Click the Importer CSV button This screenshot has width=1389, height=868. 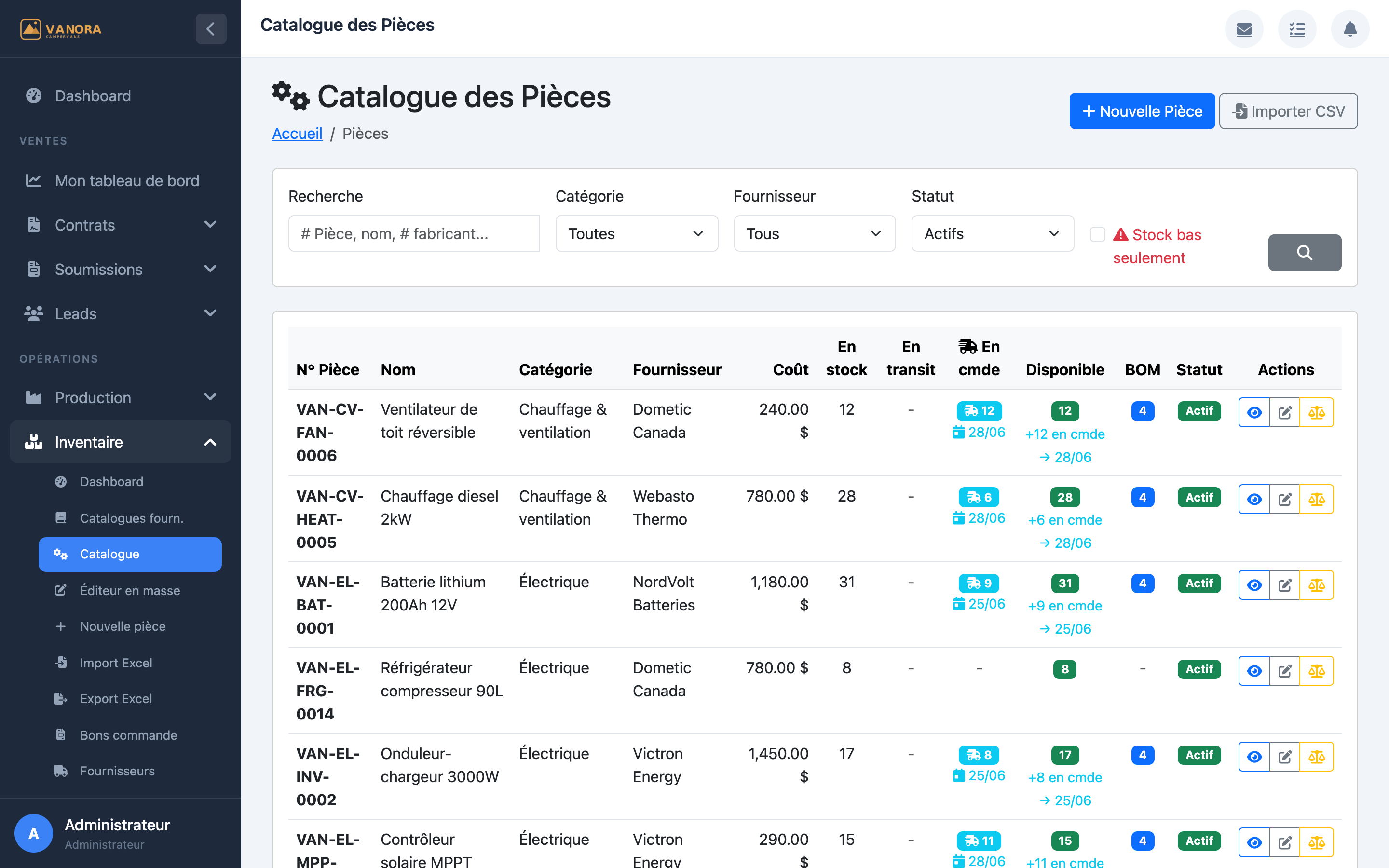1288,111
